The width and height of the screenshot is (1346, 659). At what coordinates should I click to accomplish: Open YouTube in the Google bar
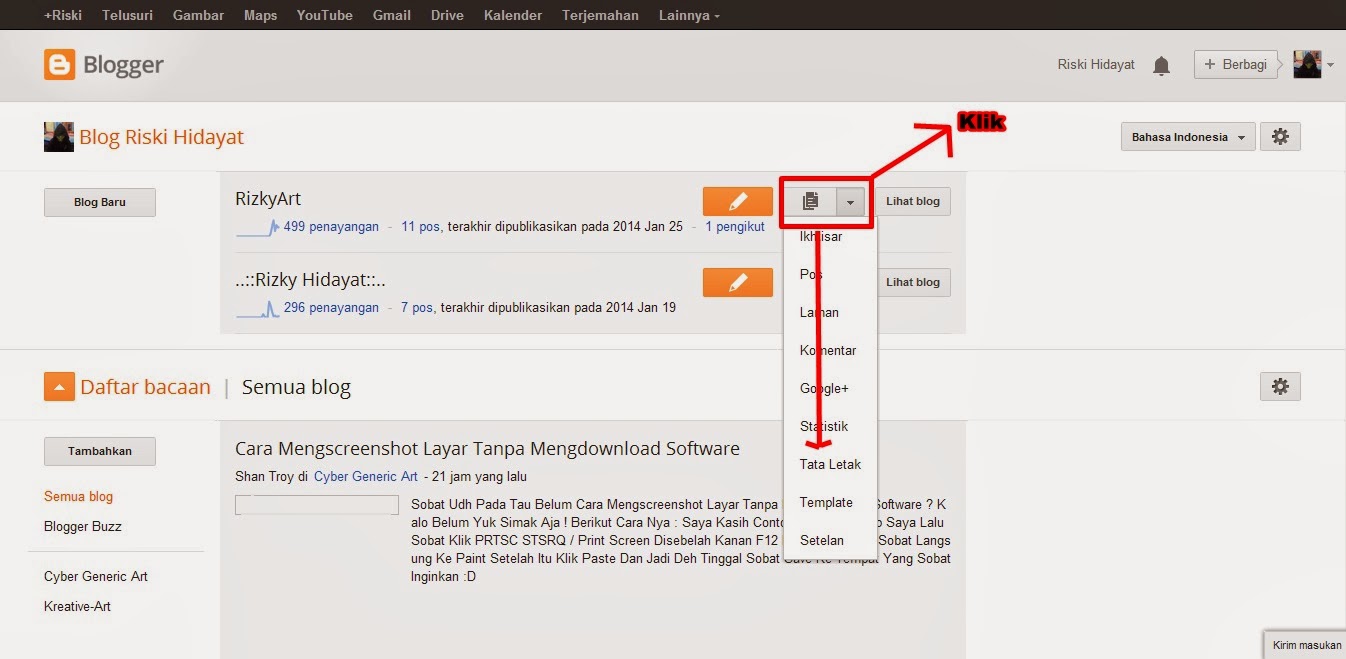tap(325, 15)
